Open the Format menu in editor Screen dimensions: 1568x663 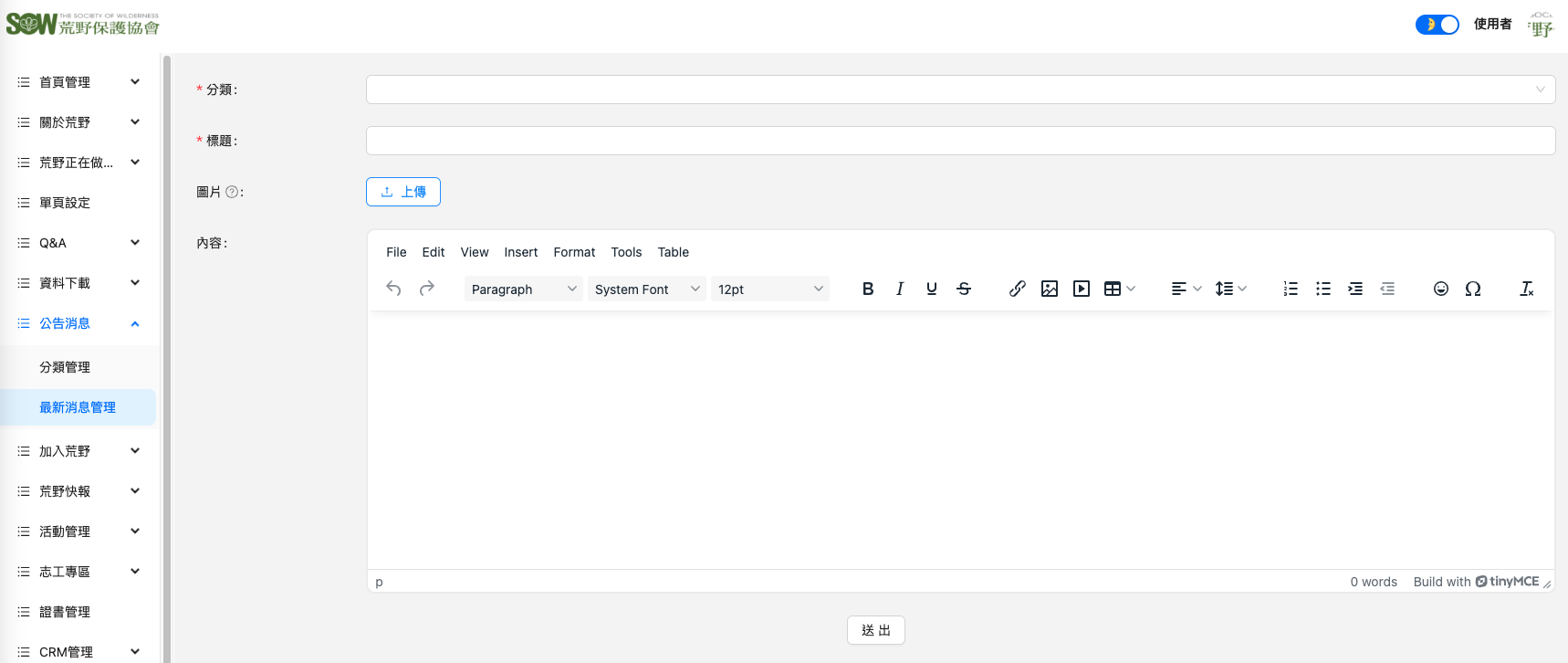click(x=574, y=252)
